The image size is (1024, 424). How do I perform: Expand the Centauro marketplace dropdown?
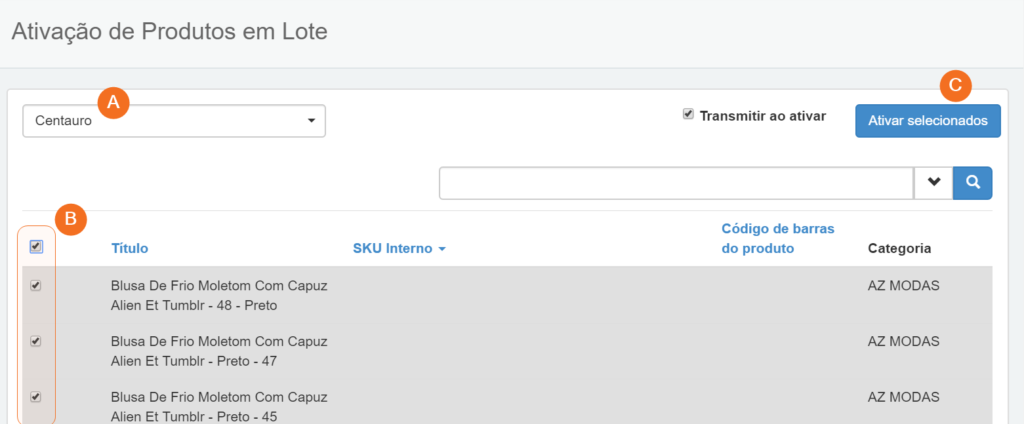tap(174, 121)
